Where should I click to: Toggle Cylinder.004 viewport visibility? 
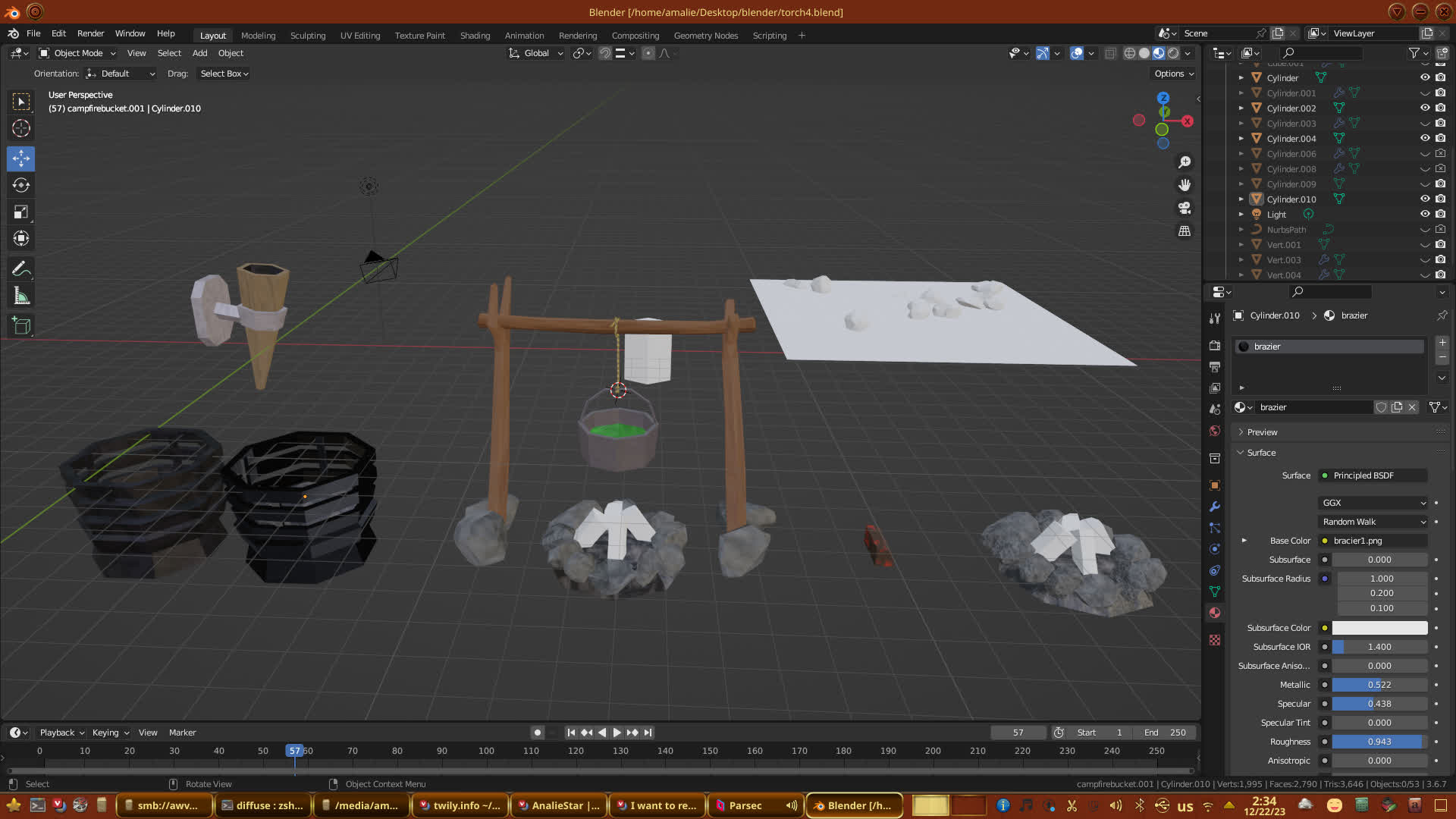(1425, 138)
